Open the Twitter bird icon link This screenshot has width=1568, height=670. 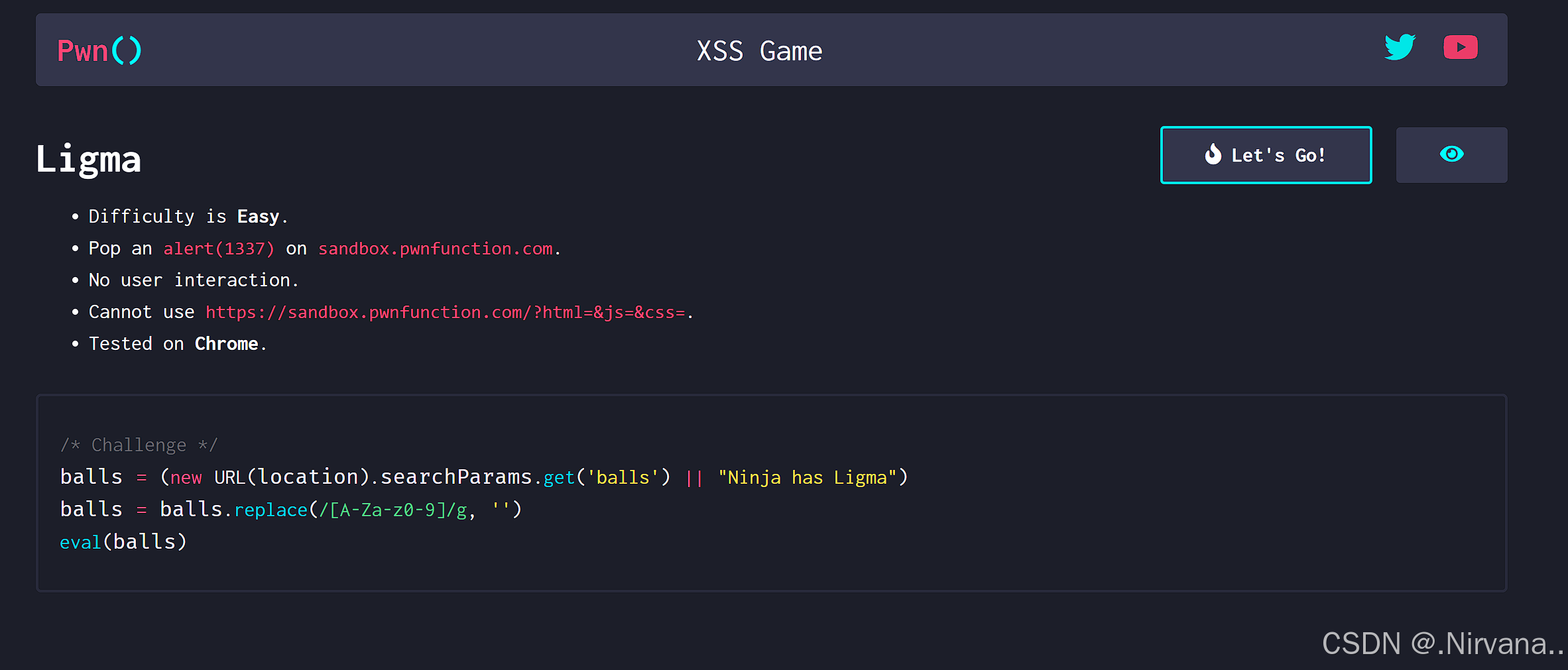pyautogui.click(x=1400, y=47)
